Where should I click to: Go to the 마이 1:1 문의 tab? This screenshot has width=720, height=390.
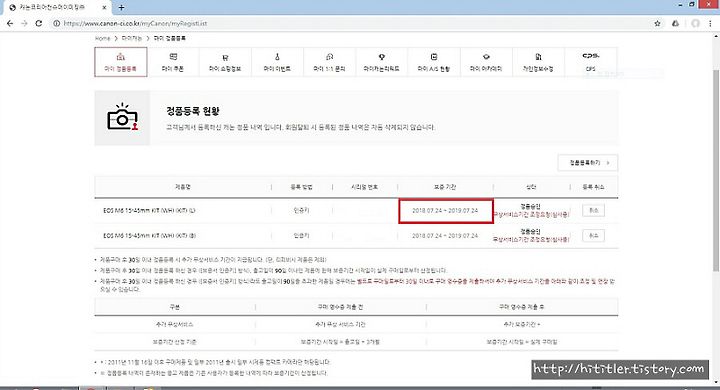(329, 62)
